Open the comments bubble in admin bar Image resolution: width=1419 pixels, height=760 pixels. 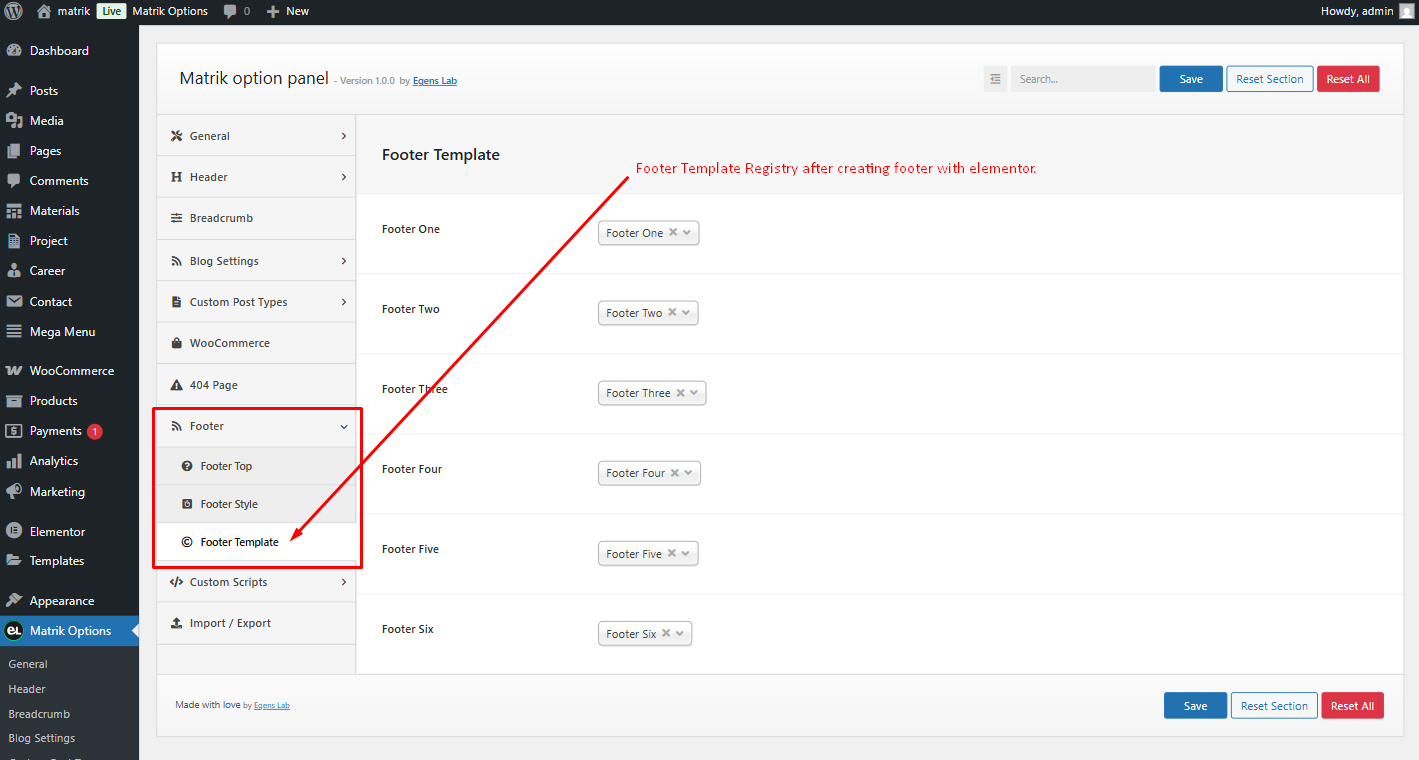(x=231, y=12)
